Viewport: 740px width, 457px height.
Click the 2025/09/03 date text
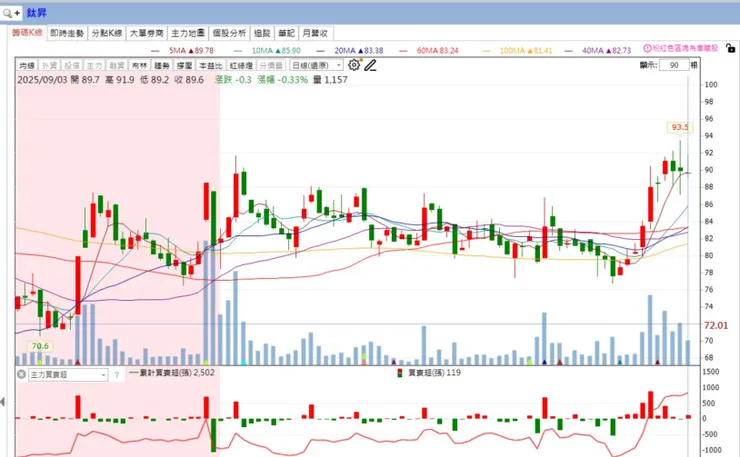click(42, 80)
